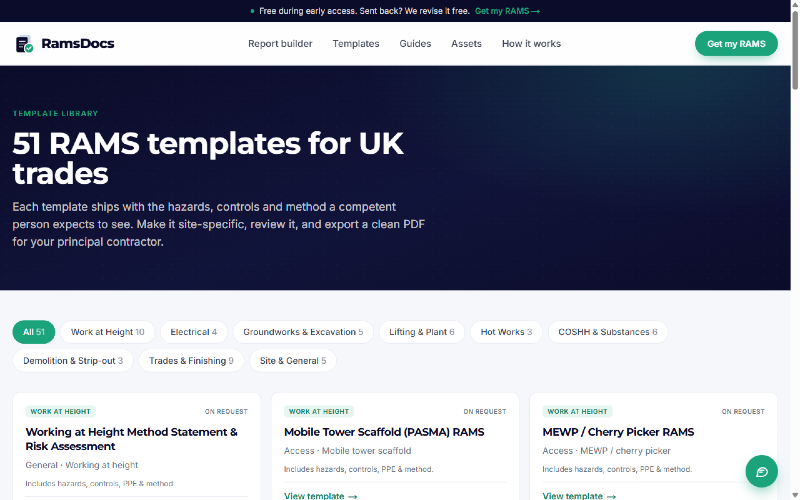
Task: Click the green Get my RAMS button
Action: [736, 44]
